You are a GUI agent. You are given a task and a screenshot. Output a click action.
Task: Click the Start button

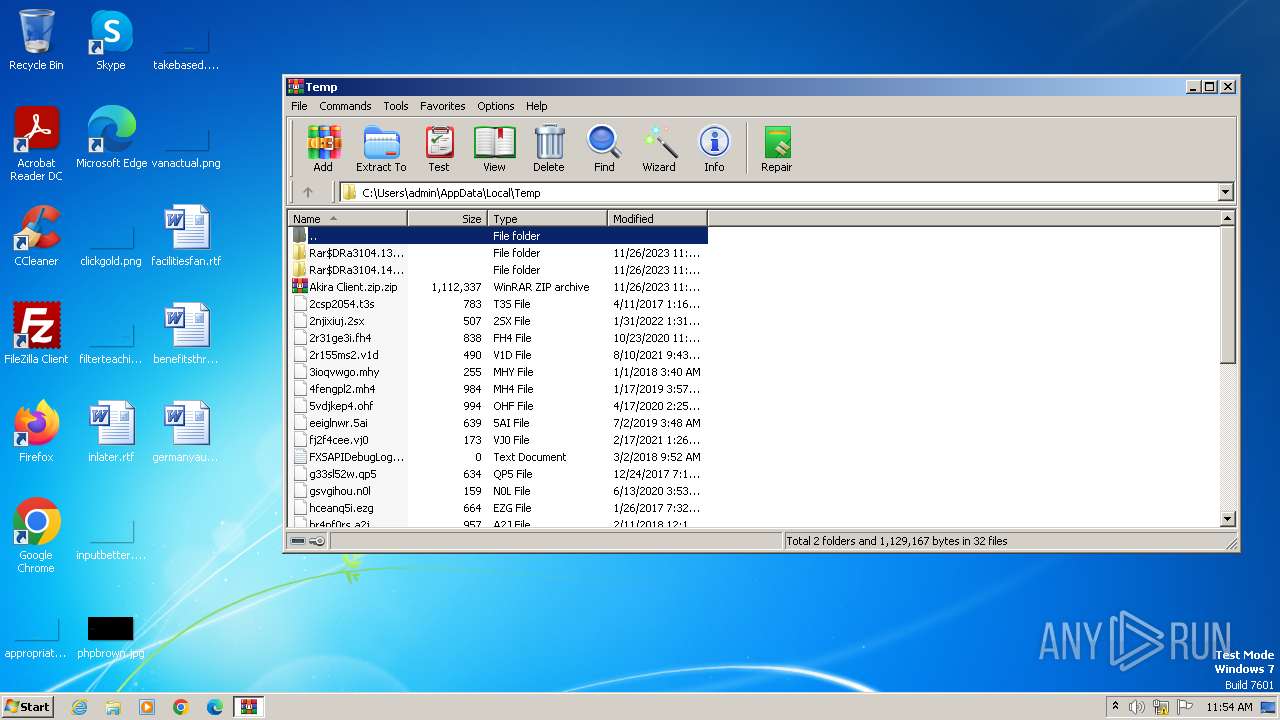[x=28, y=707]
